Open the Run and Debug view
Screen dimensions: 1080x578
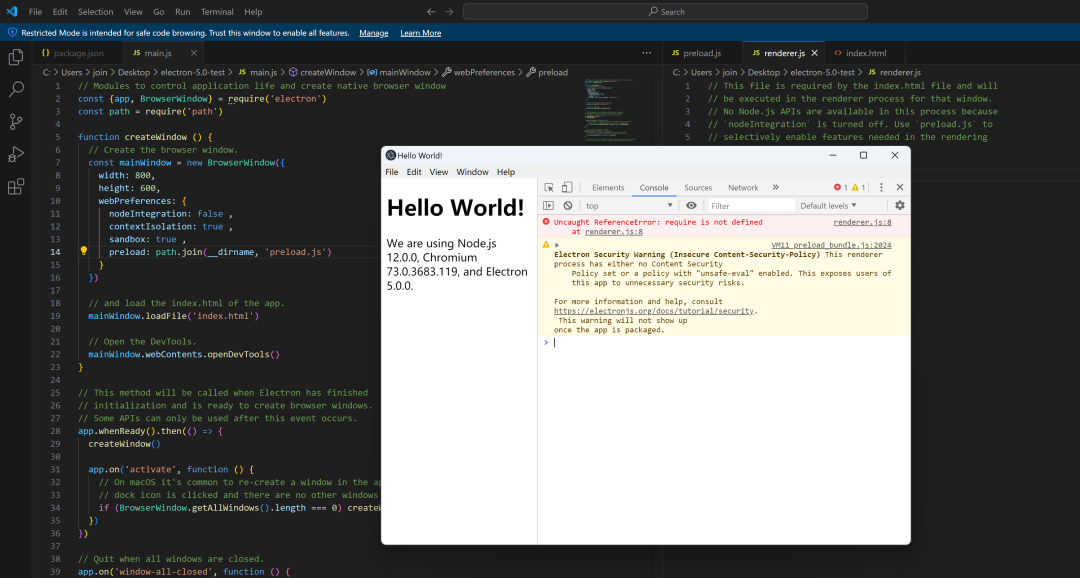[x=16, y=154]
